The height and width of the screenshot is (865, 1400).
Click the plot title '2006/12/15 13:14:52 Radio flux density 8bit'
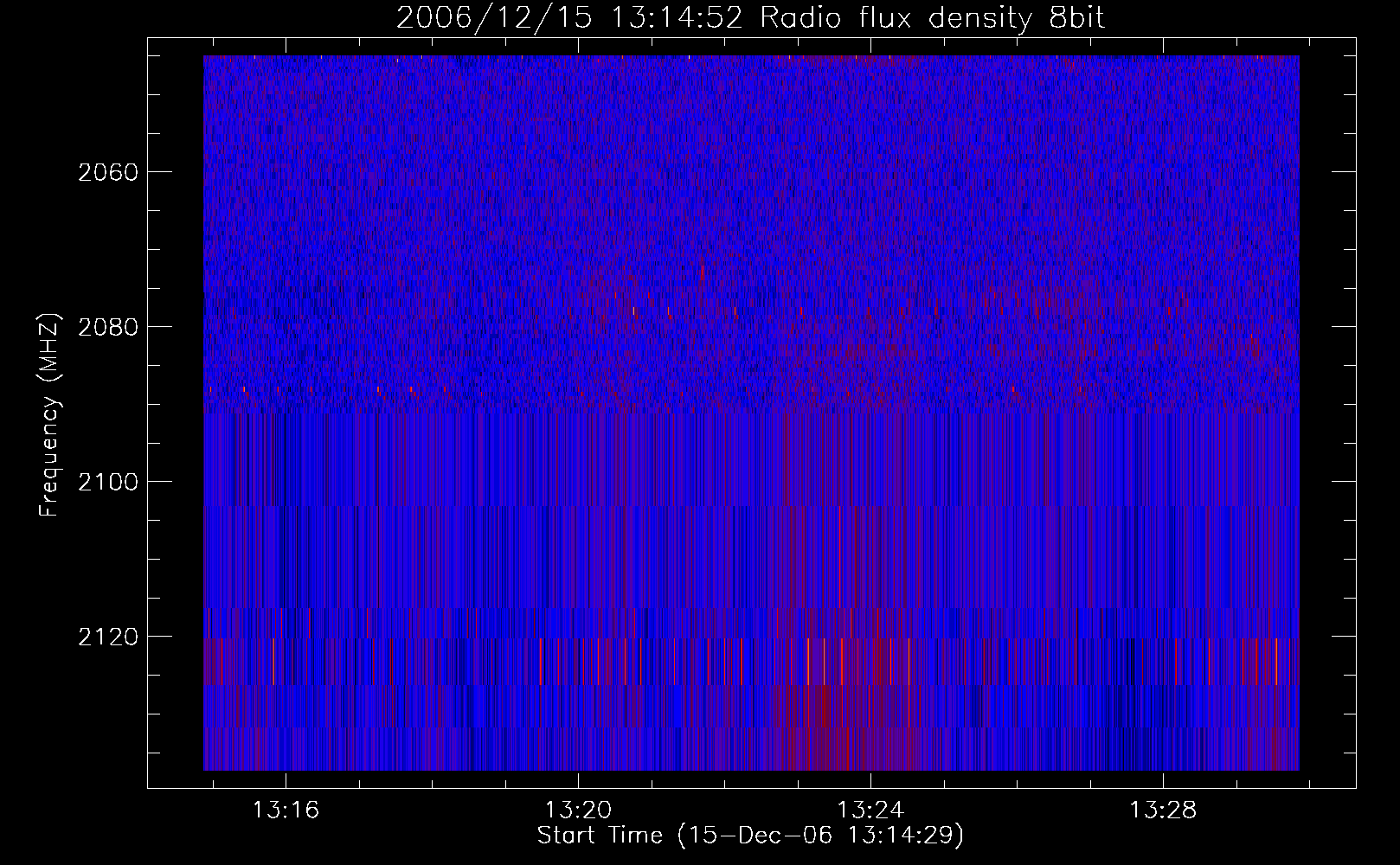tap(750, 18)
